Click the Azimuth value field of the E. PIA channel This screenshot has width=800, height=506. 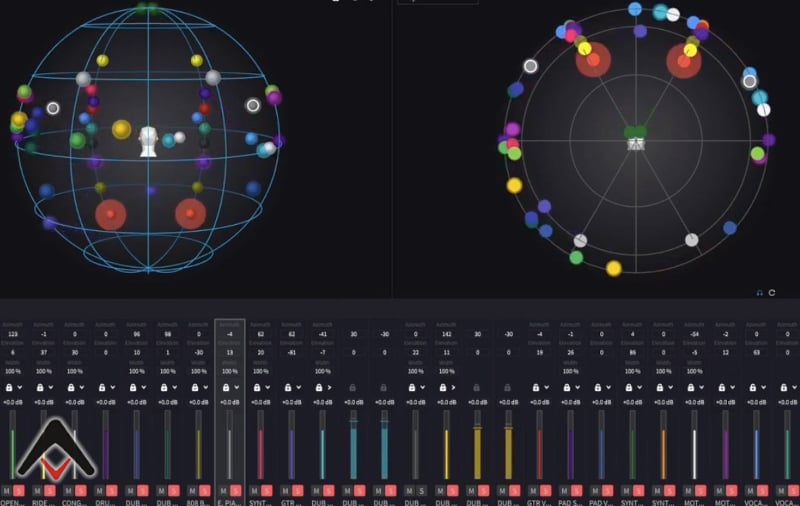pyautogui.click(x=229, y=335)
